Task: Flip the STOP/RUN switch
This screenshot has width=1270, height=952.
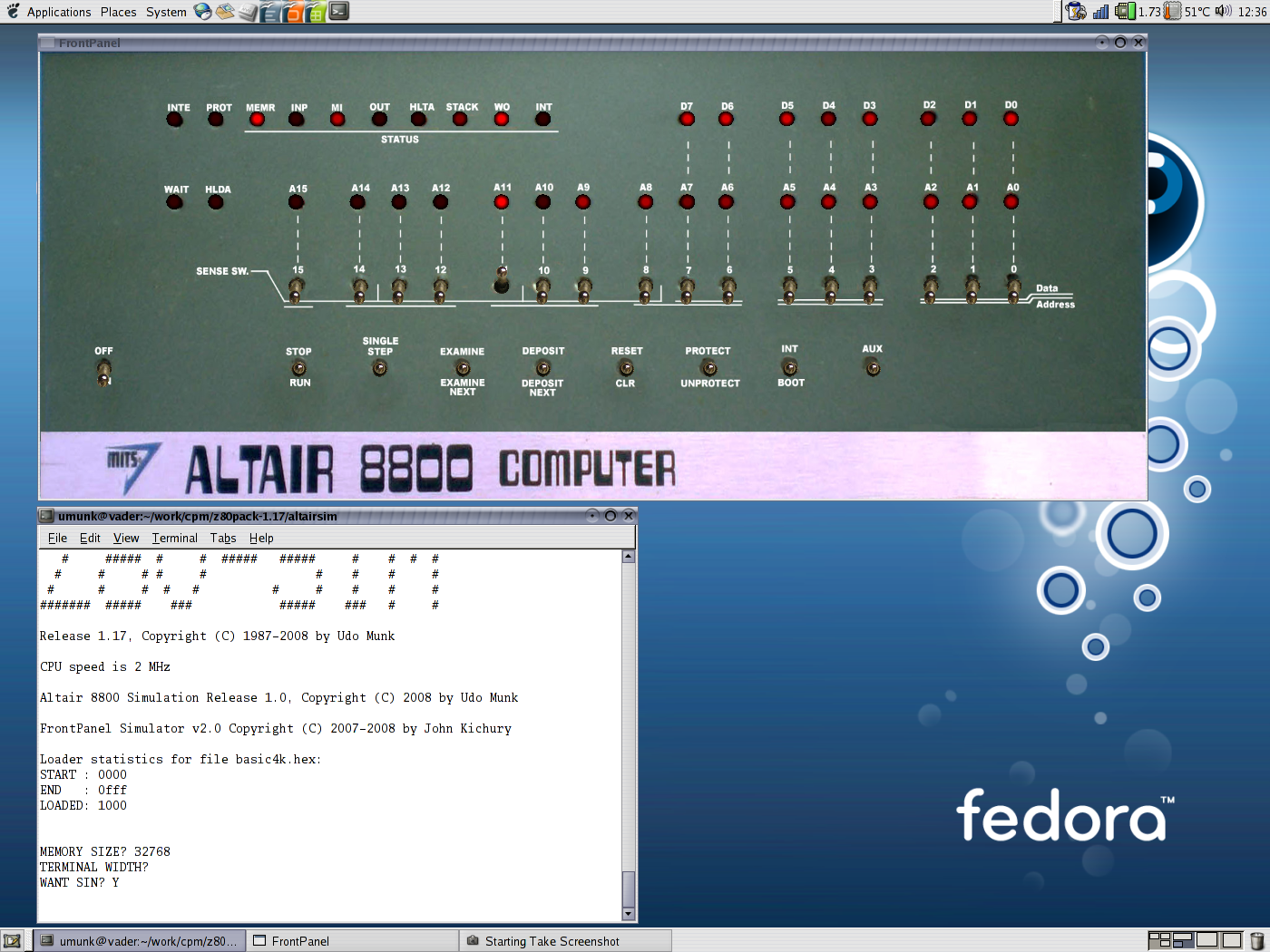Action: pyautogui.click(x=298, y=369)
